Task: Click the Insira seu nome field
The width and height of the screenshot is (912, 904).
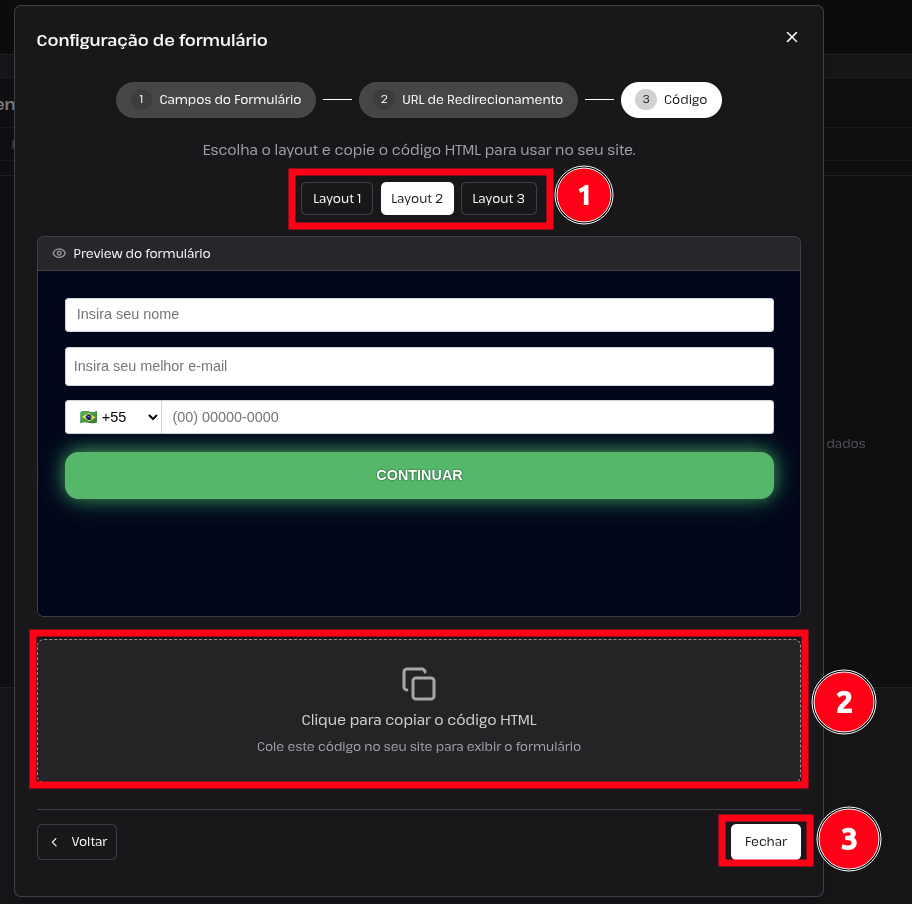Action: click(419, 315)
